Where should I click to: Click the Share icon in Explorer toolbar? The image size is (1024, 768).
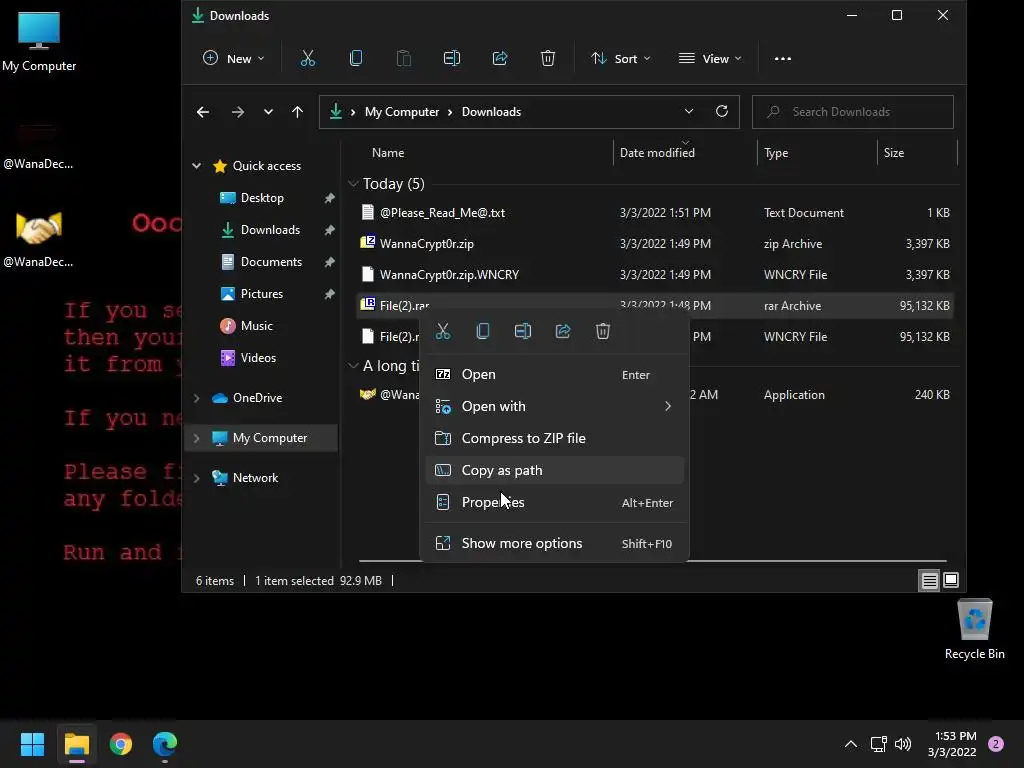[x=500, y=59]
